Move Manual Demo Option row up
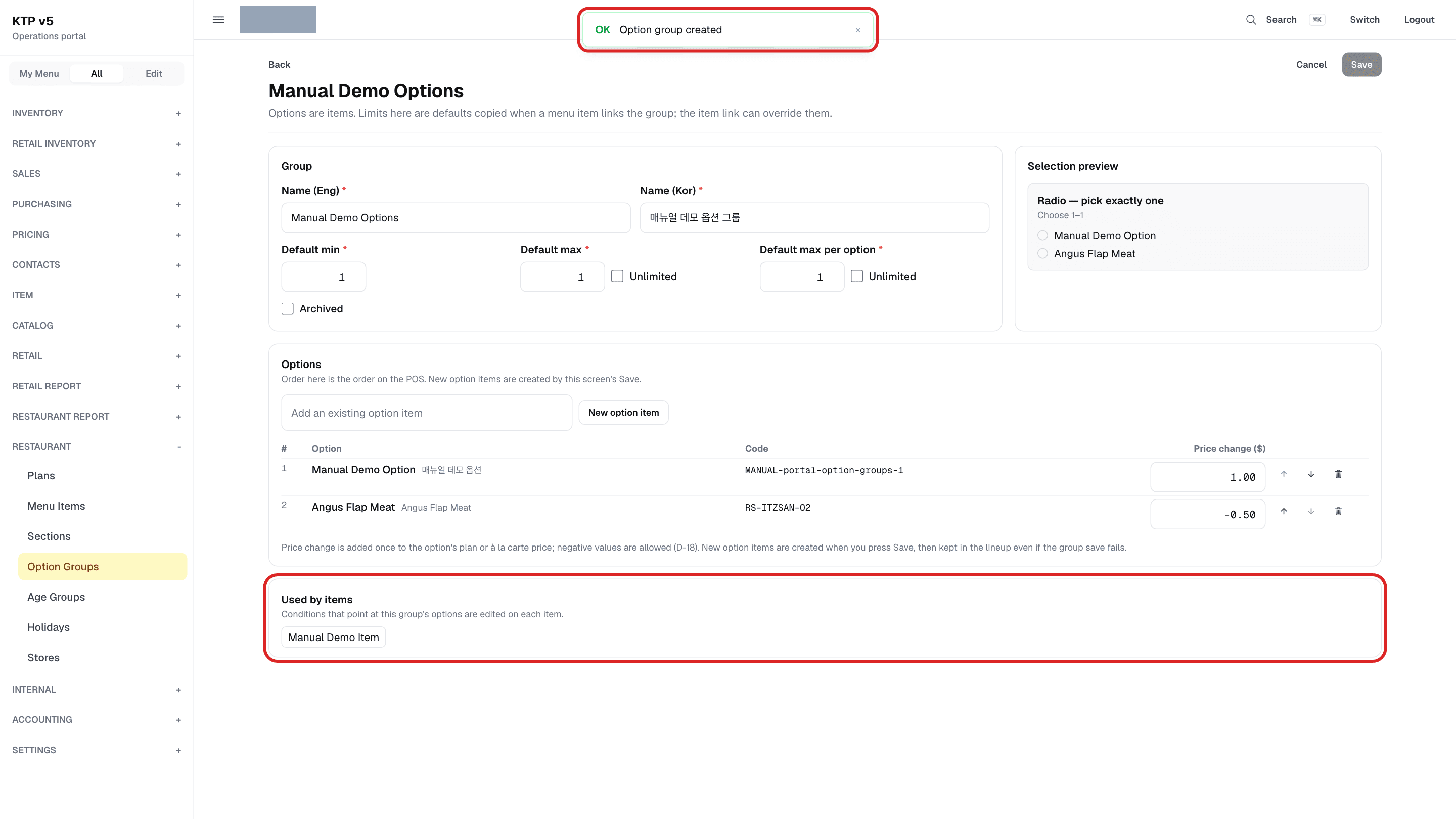Screen dimensions: 1456x819 coord(1284,474)
